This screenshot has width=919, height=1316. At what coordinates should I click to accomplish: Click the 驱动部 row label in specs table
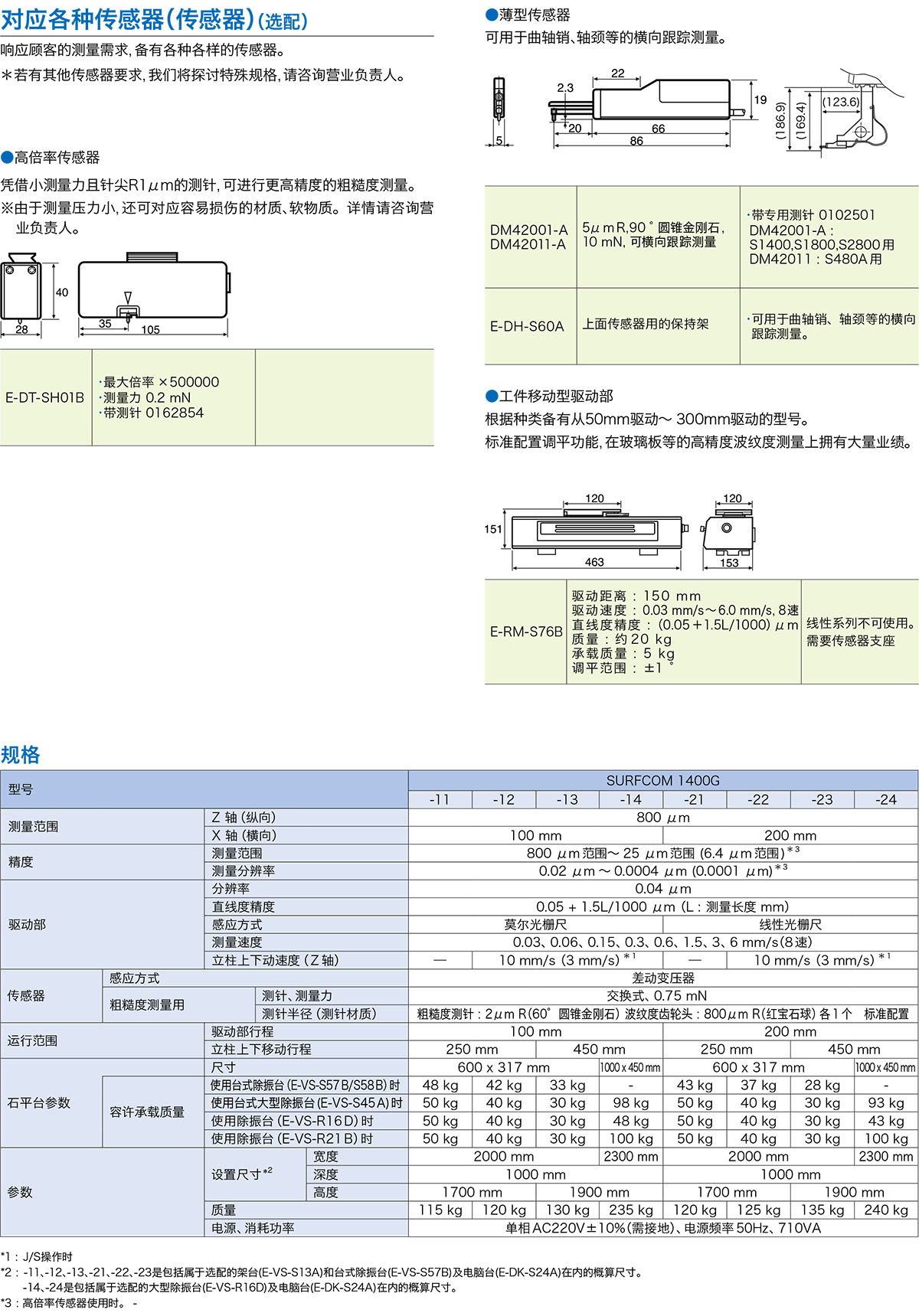pos(28,925)
